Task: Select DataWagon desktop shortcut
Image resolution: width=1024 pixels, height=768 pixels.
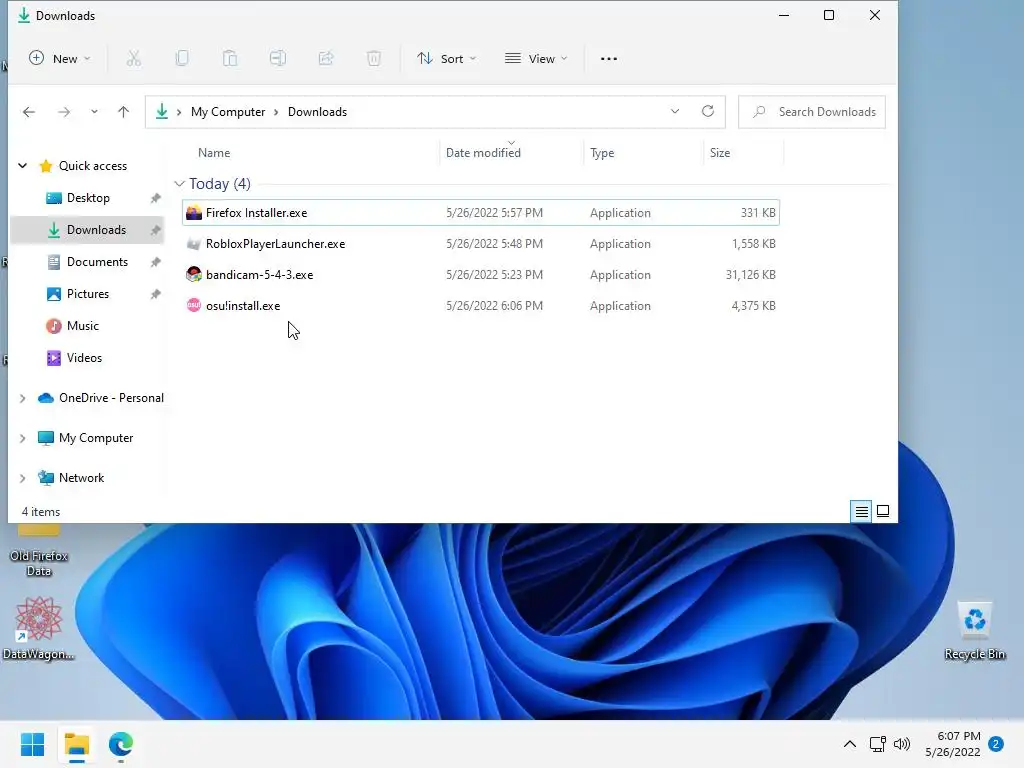Action: 39,628
